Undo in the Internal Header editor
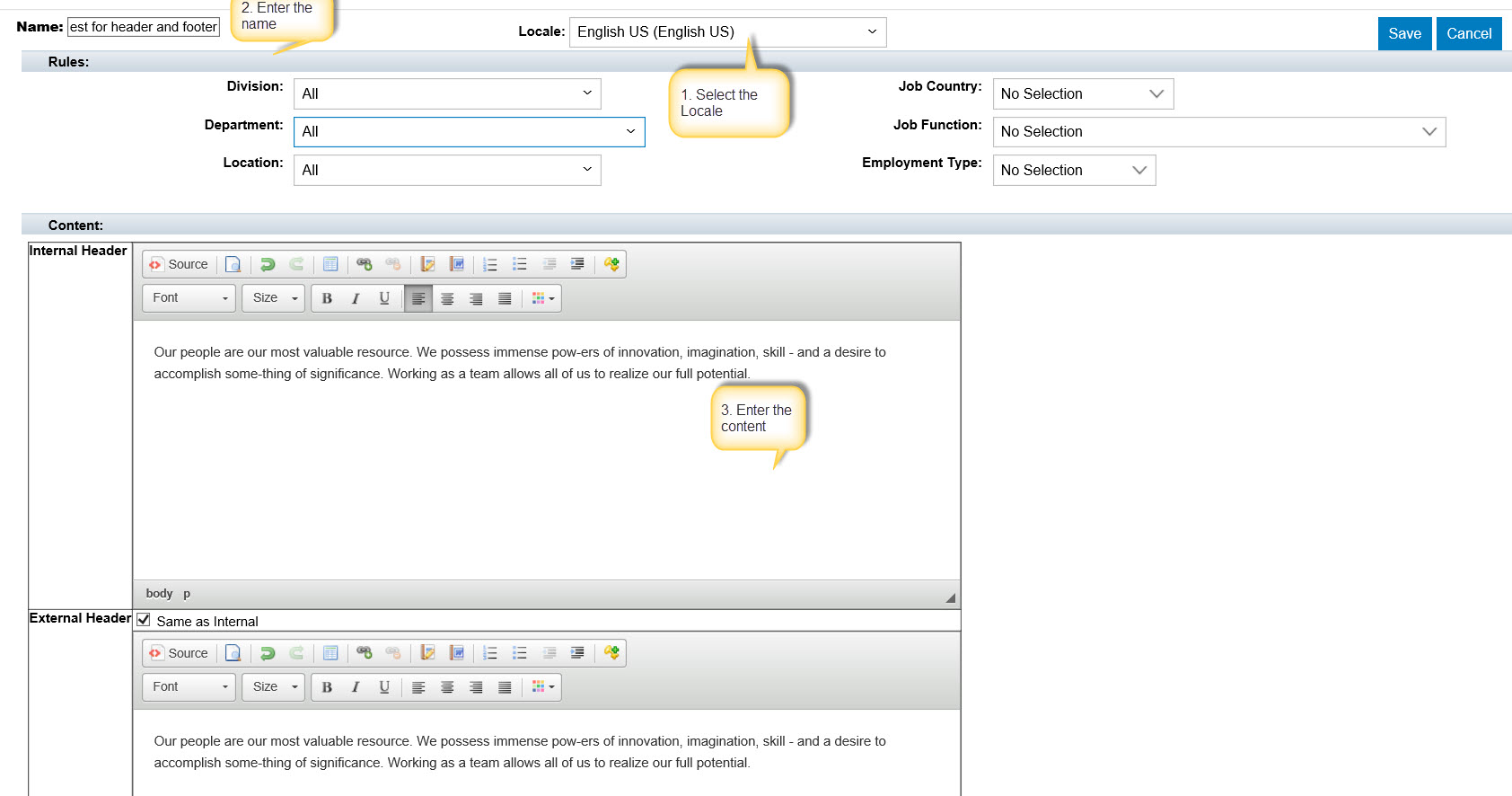Screen dimensions: 1512x796 [268, 264]
